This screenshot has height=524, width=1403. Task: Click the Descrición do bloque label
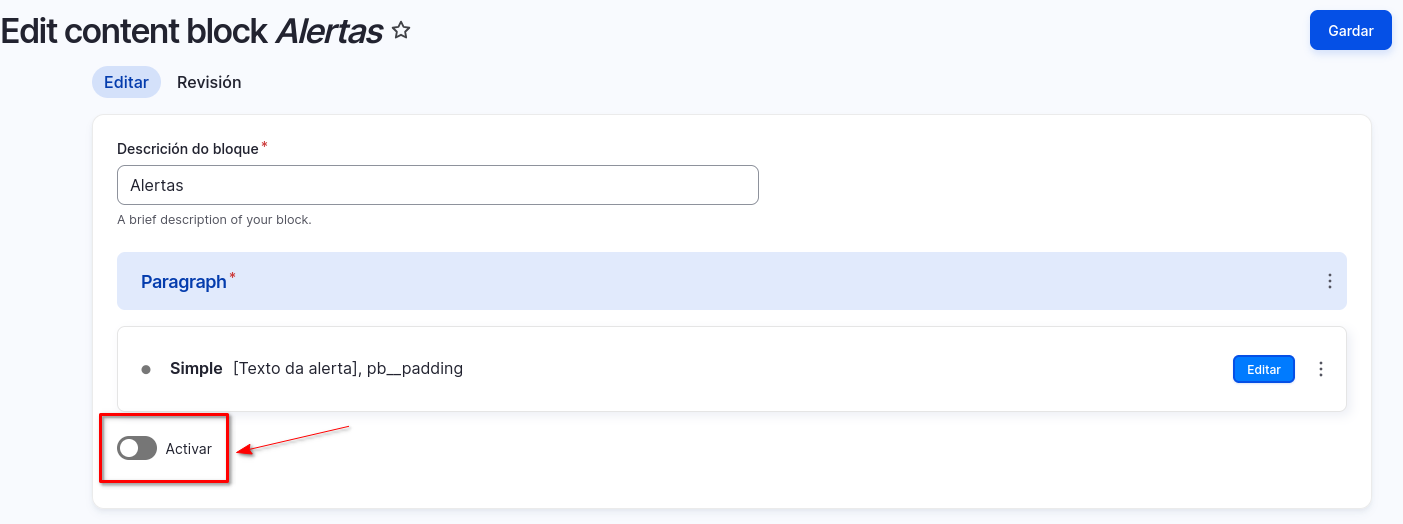pos(187,149)
